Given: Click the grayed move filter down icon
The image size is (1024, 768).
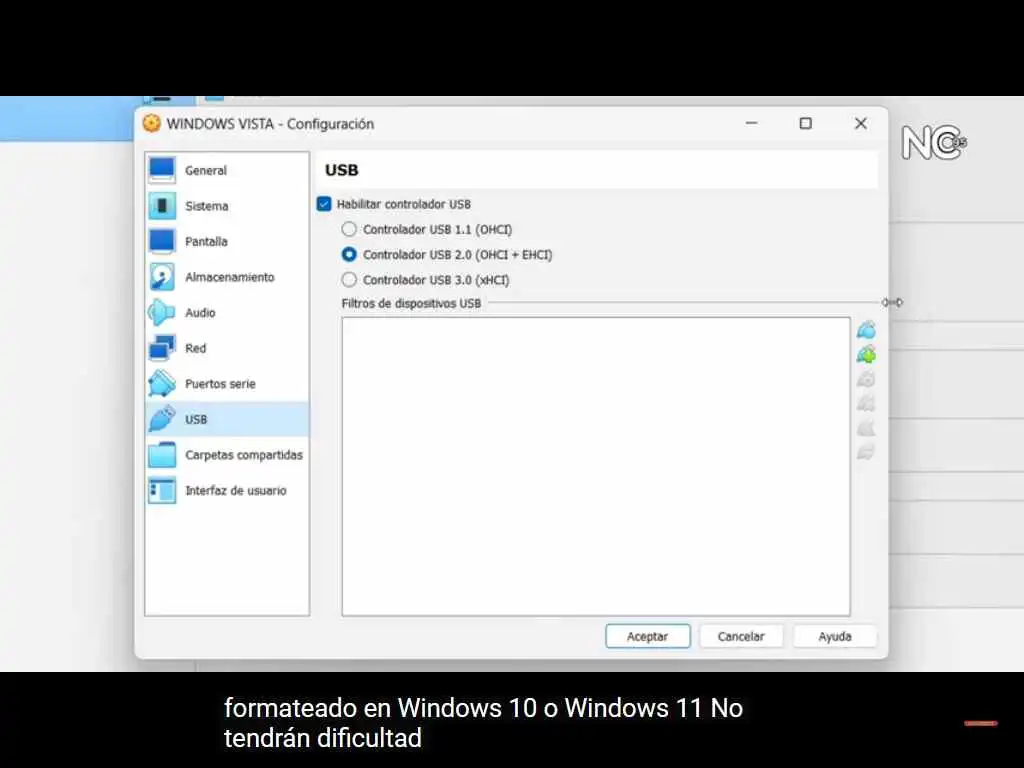Looking at the screenshot, I should pos(867,452).
